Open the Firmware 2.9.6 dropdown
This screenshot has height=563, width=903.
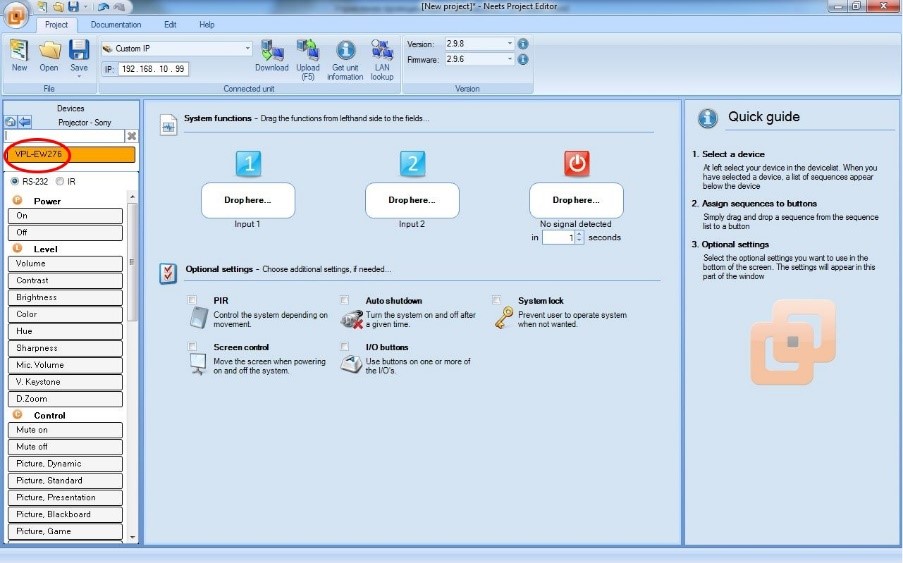click(x=509, y=60)
